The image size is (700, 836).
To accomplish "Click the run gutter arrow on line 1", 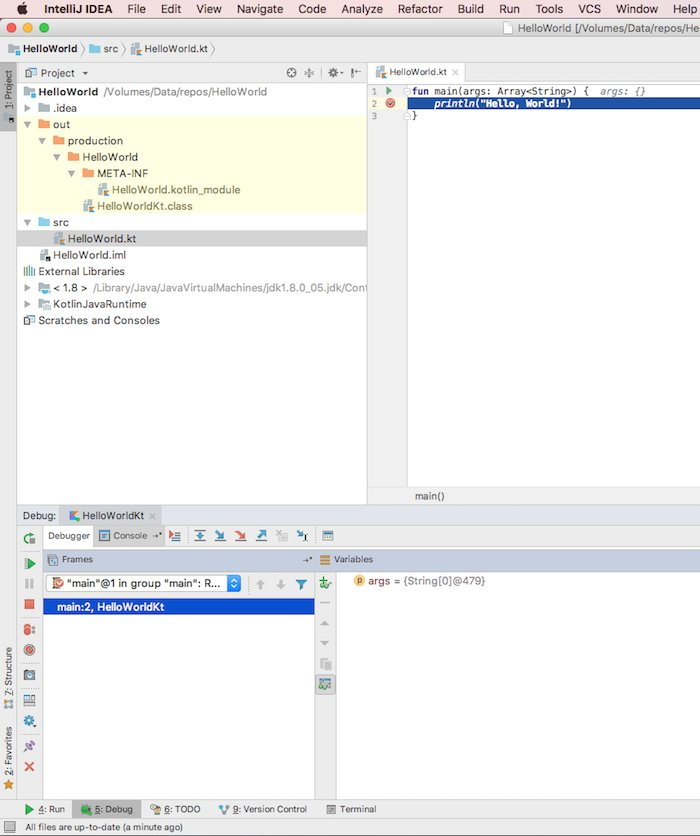I will [389, 91].
